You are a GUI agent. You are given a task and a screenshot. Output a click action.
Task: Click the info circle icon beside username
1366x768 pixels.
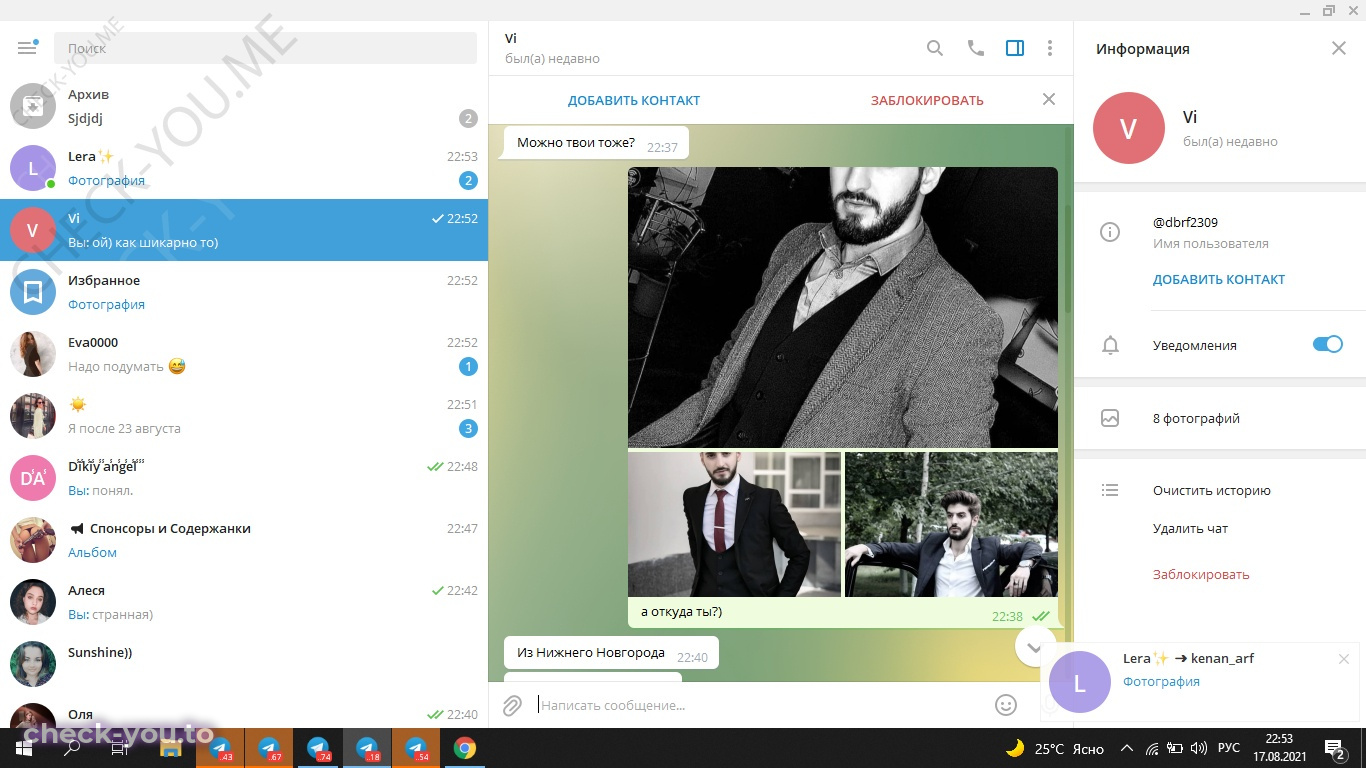coord(1110,232)
